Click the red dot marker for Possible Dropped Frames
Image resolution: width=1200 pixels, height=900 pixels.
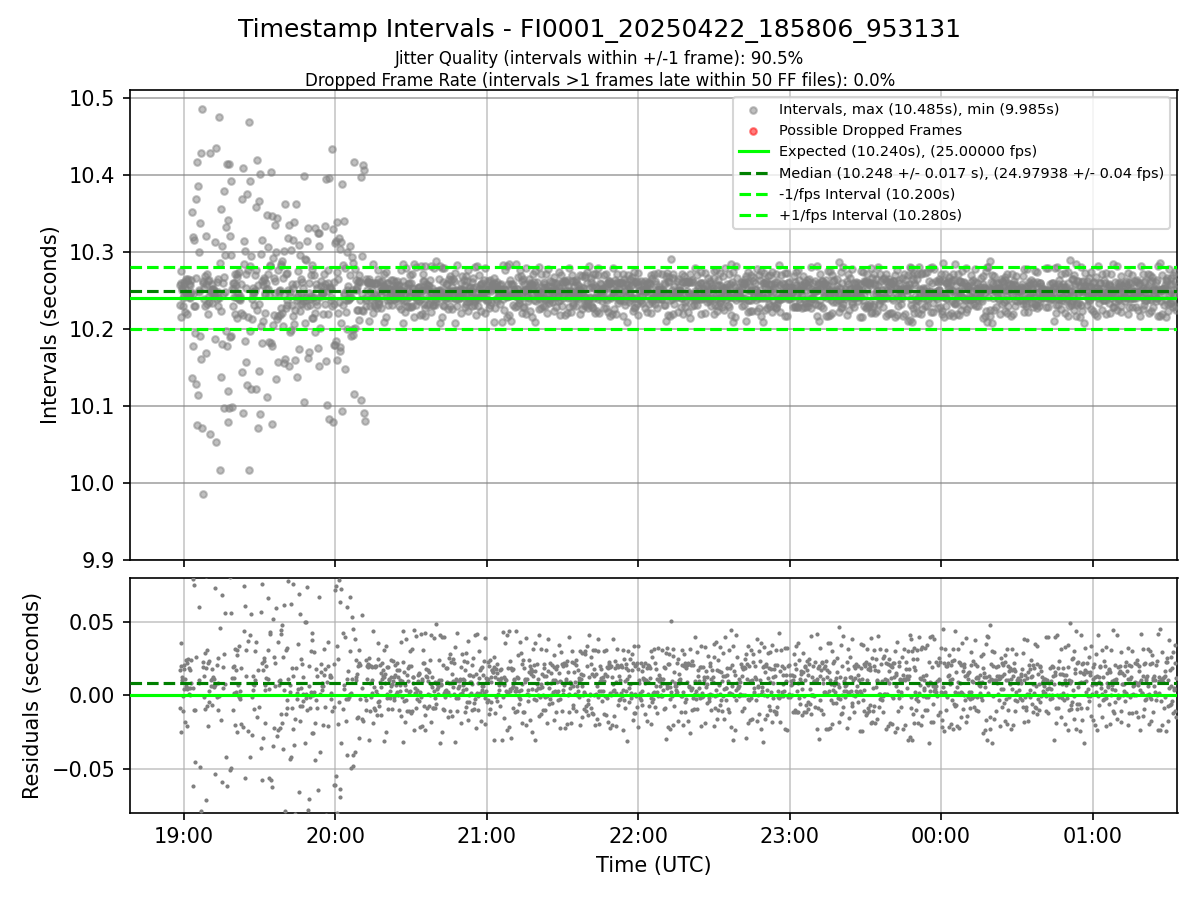754,131
